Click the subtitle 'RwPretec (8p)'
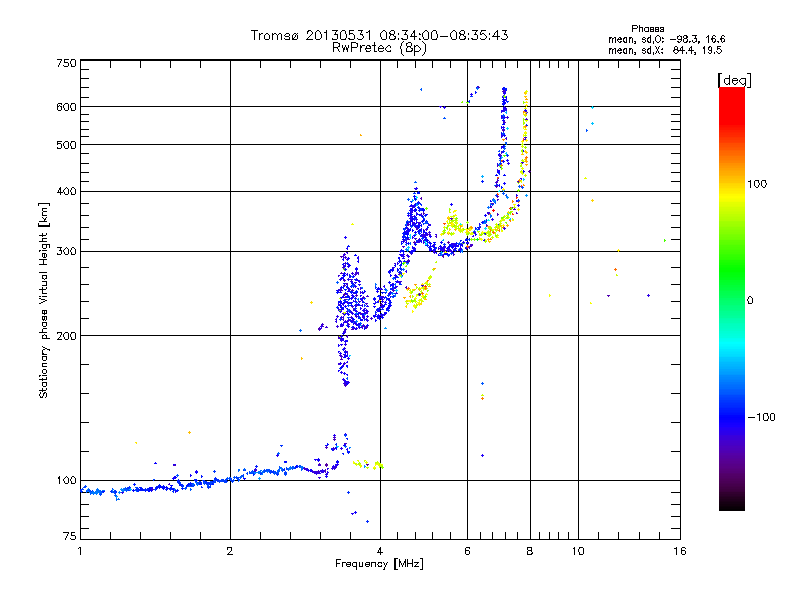 [x=379, y=48]
